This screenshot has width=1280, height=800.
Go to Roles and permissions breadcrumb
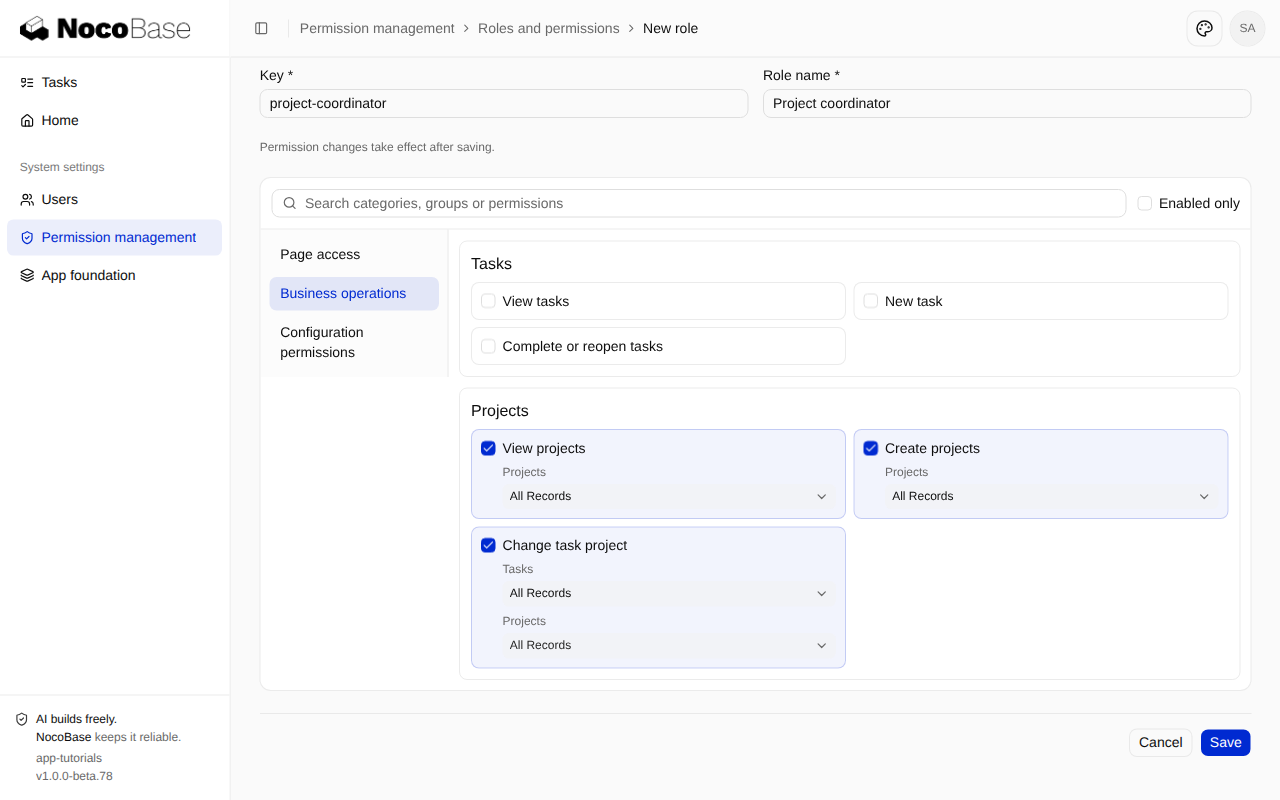[548, 28]
